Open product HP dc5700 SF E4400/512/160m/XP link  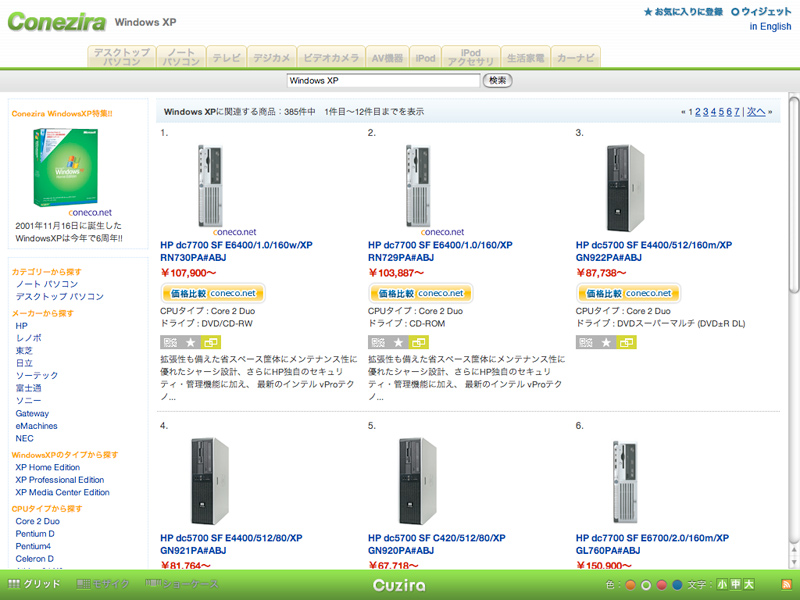[654, 245]
